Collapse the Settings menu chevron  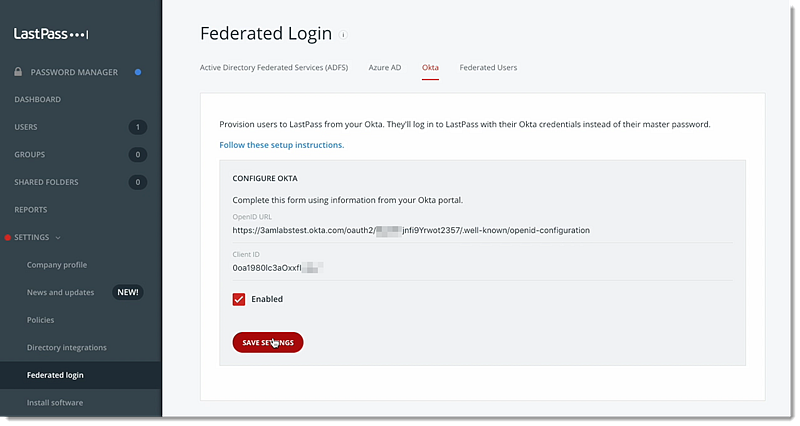[58, 238]
